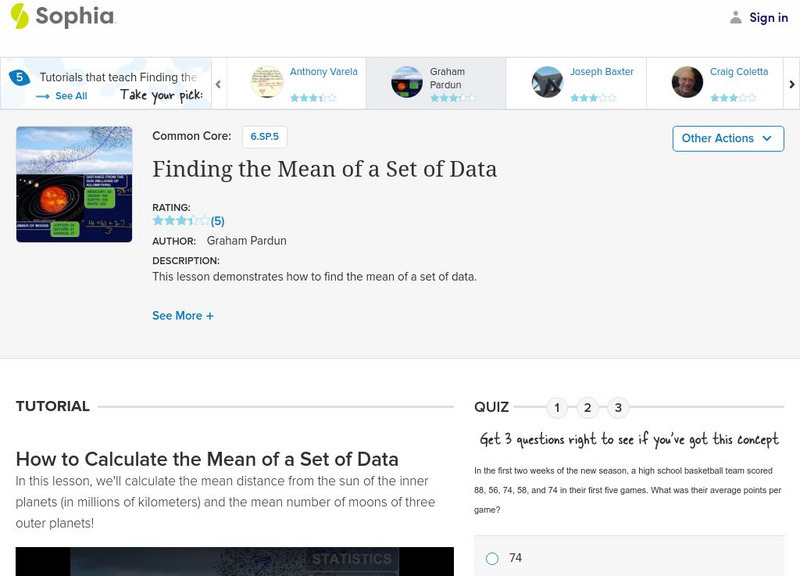This screenshot has height=576, width=800.
Task: Select Craig Coletta's tutorial avatar
Action: (x=687, y=82)
